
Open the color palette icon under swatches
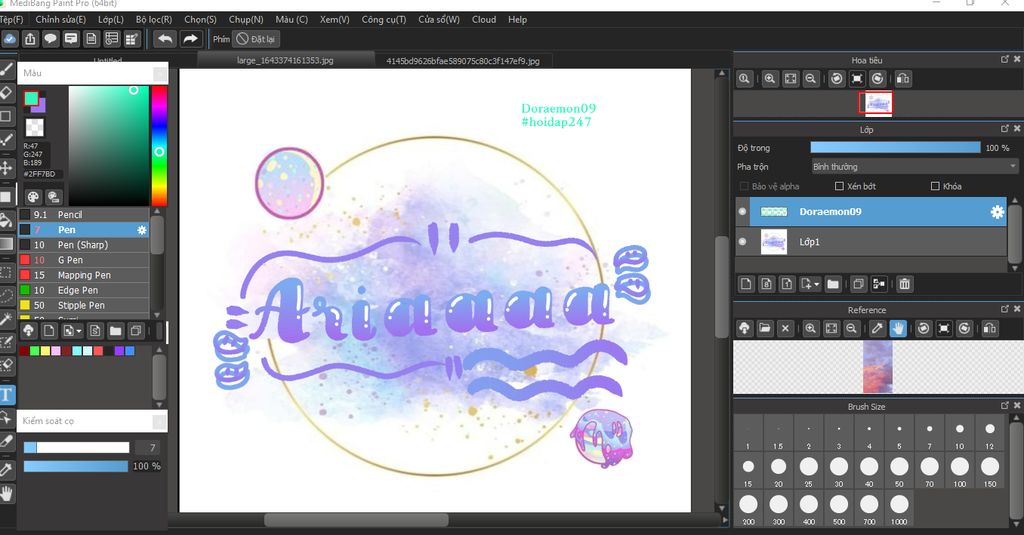click(33, 197)
